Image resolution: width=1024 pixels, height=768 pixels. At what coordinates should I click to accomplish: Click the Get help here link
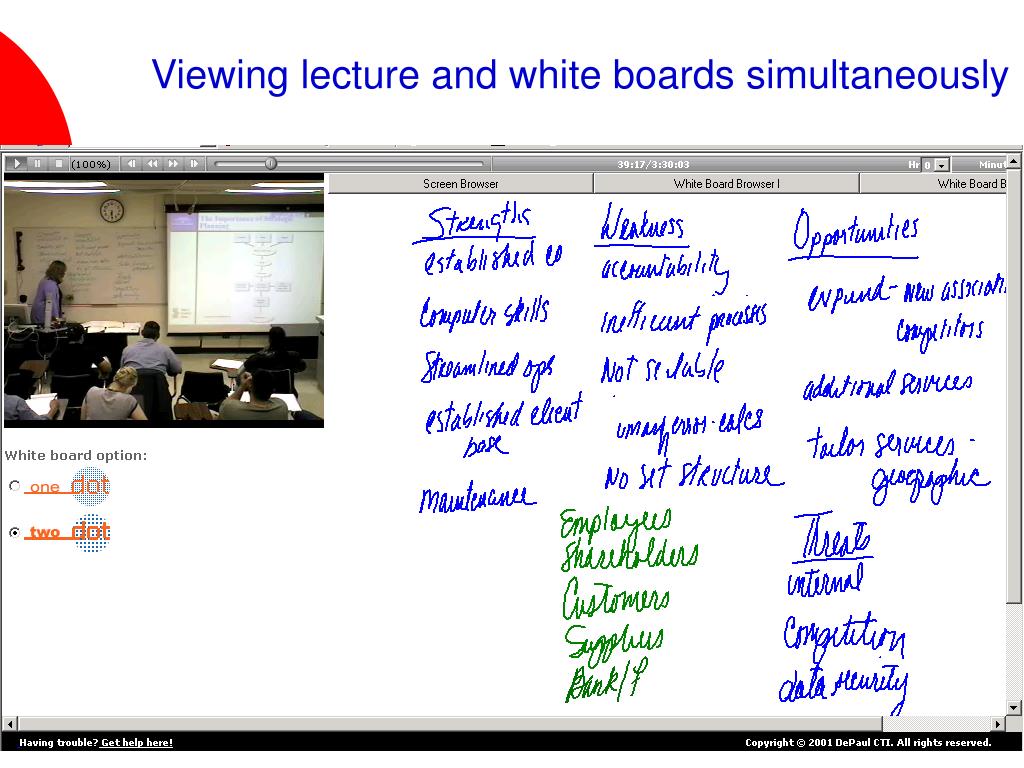[136, 742]
